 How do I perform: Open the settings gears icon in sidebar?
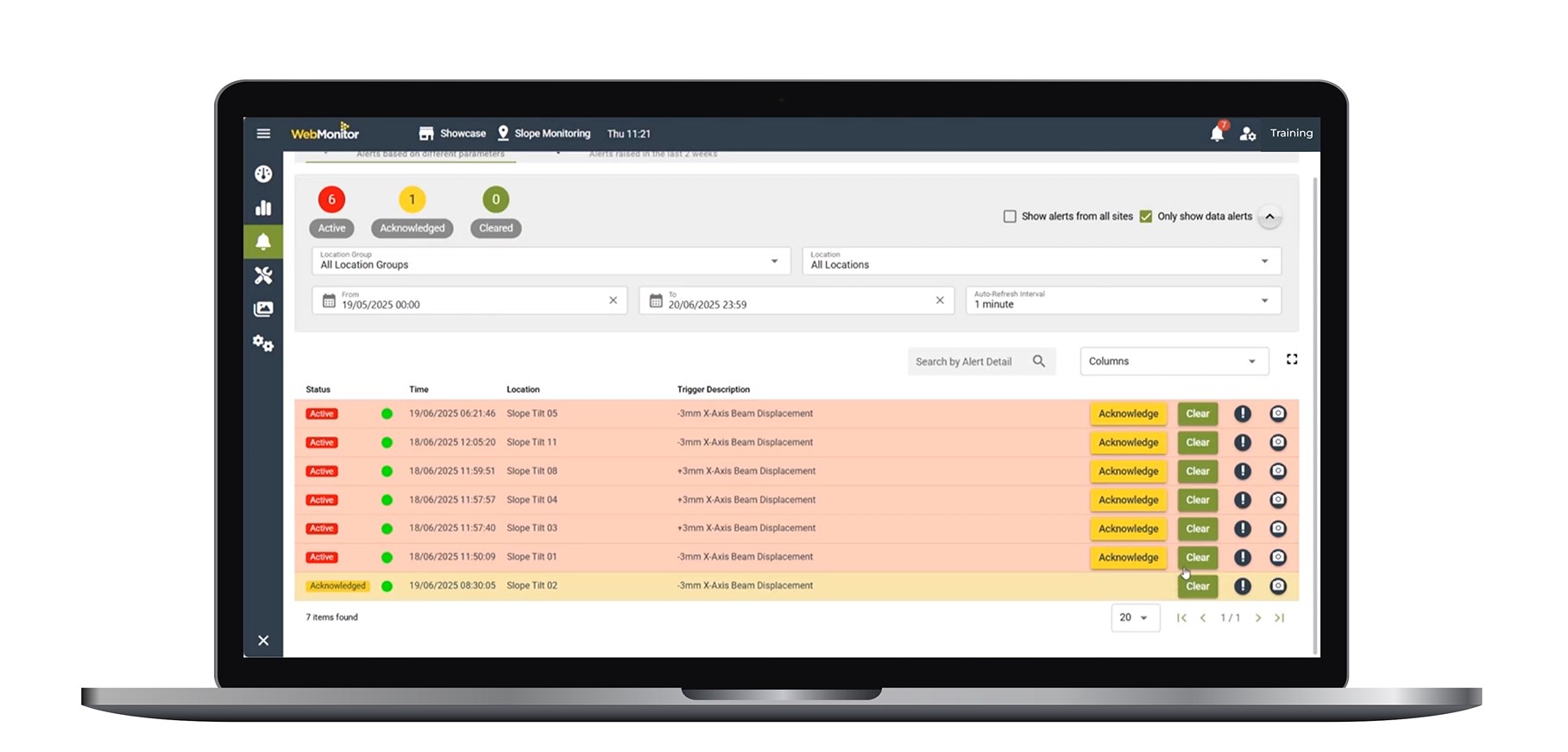(x=263, y=344)
